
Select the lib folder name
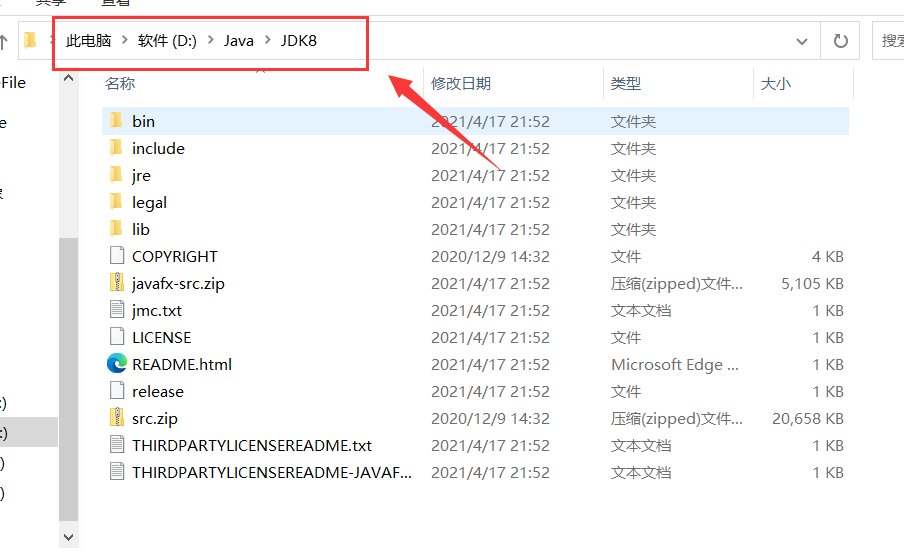[x=141, y=229]
